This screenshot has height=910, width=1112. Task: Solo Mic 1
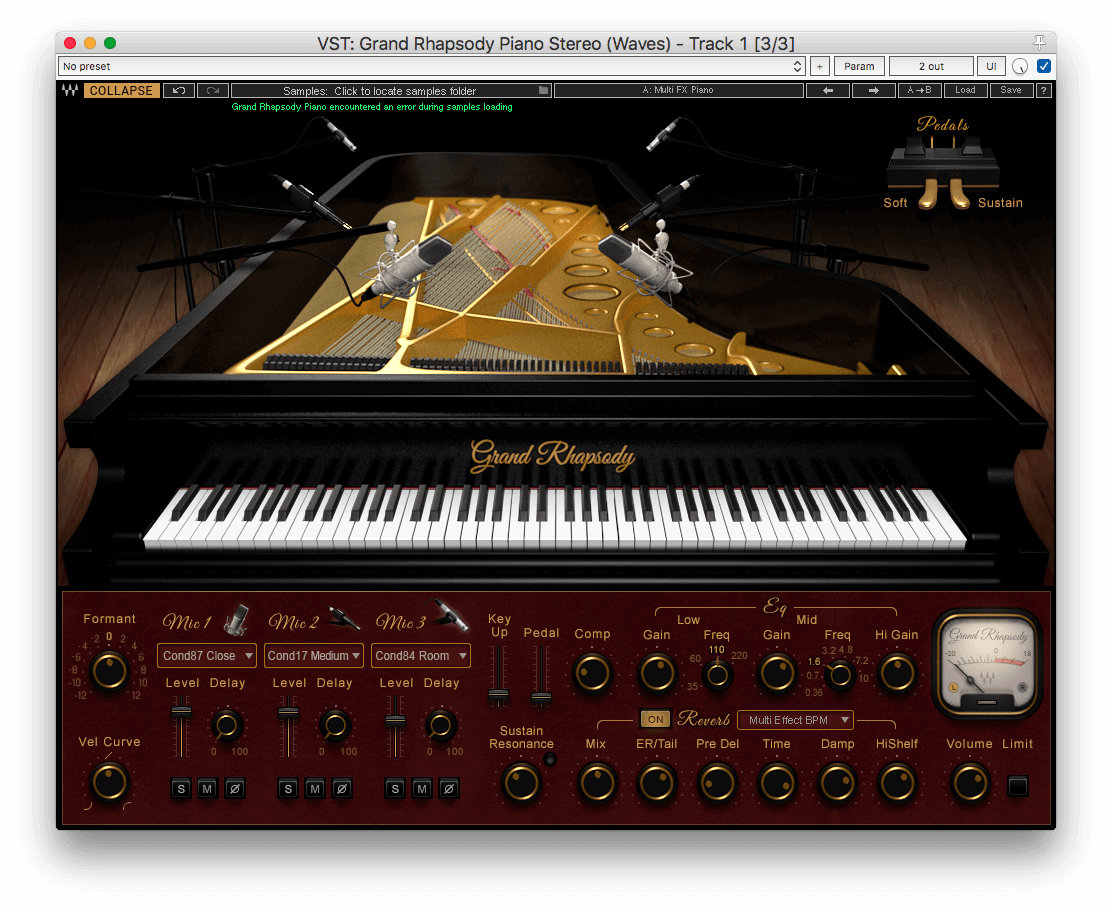tap(181, 789)
